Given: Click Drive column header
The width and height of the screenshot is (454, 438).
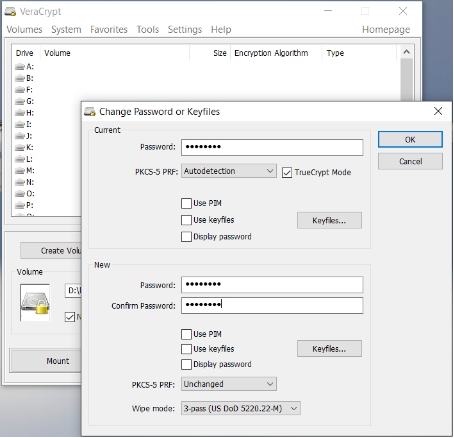Looking at the screenshot, I should [x=26, y=53].
